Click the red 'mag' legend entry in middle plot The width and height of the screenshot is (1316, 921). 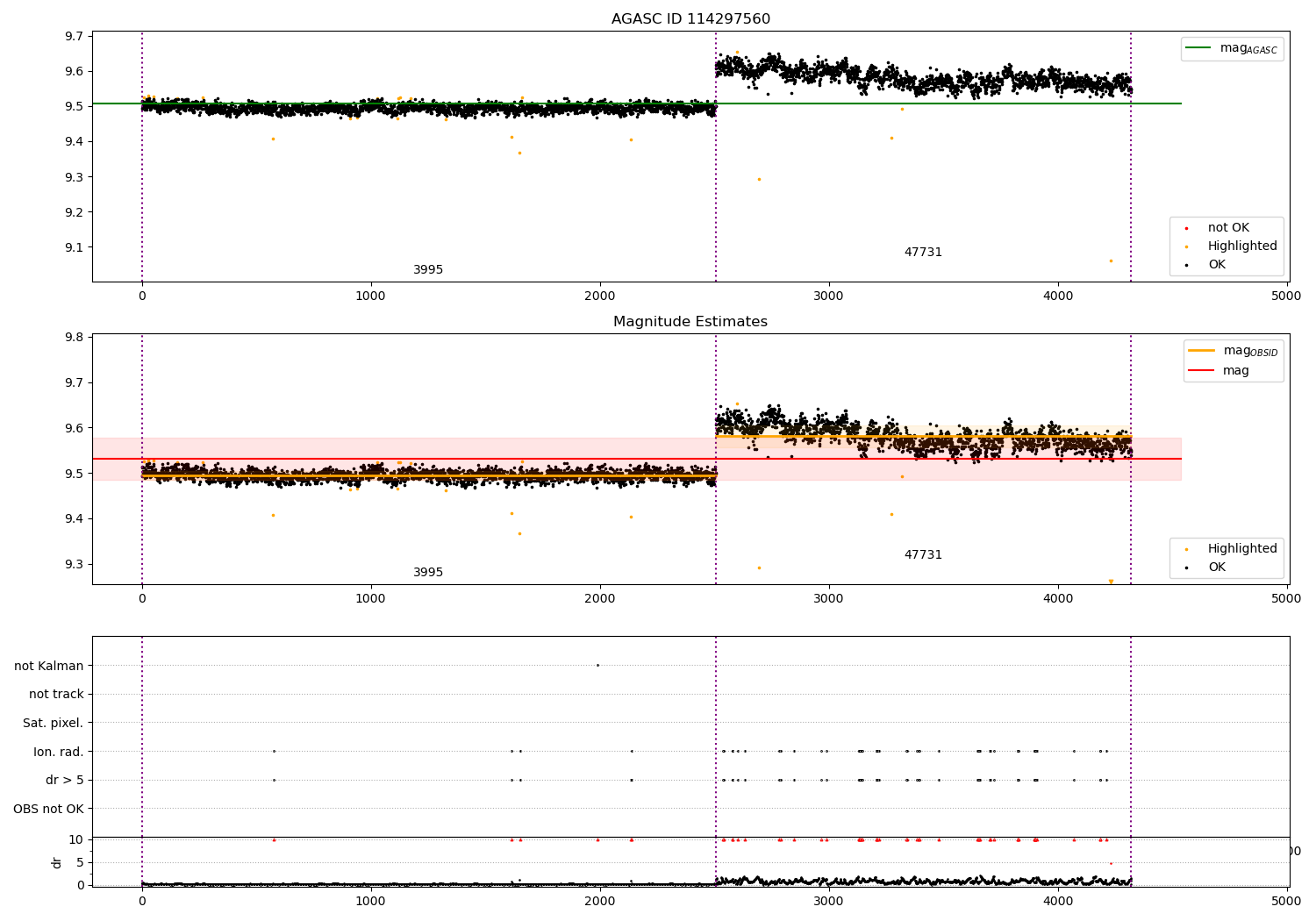point(1219,370)
